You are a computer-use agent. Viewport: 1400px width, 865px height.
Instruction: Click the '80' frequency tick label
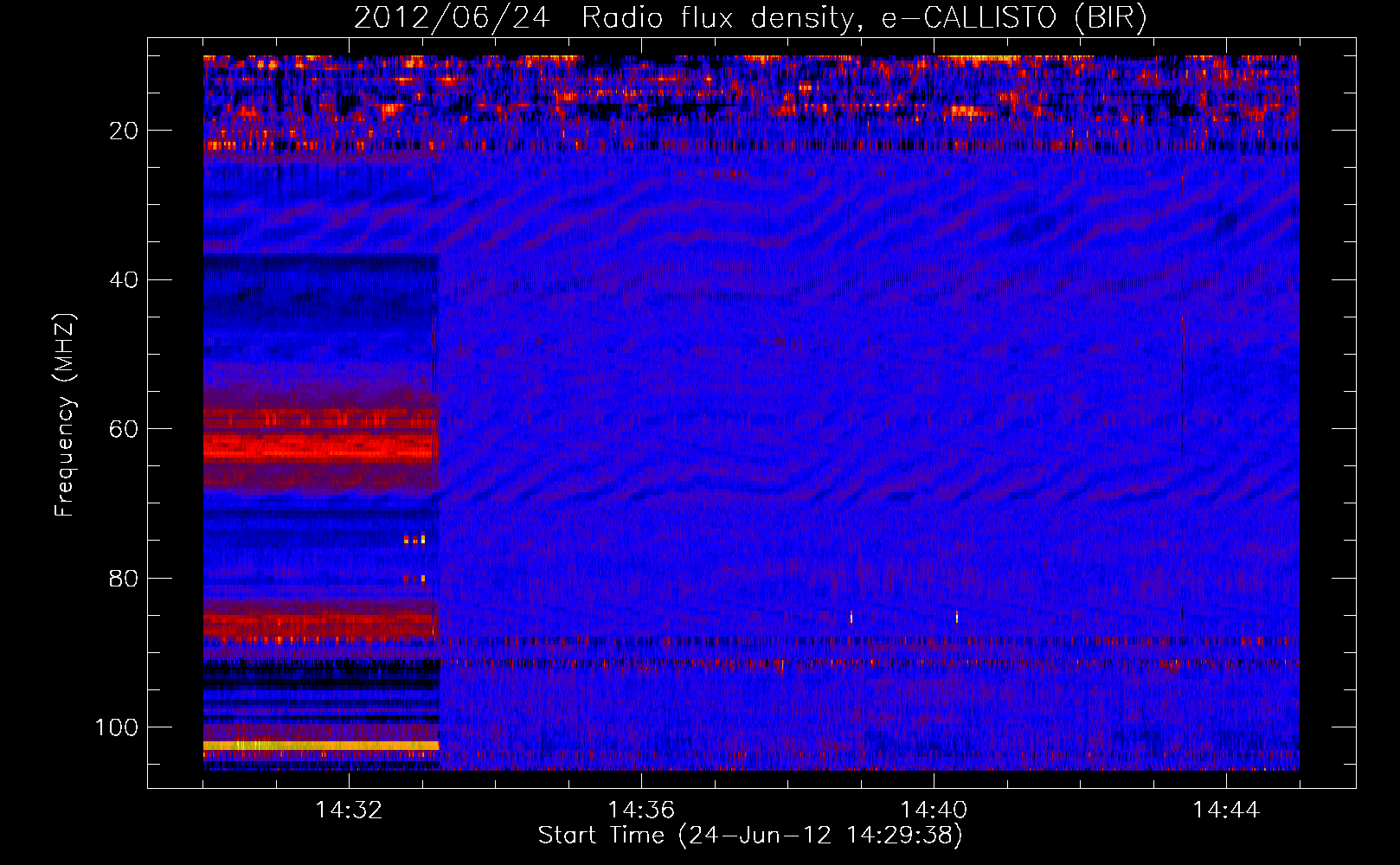click(125, 578)
